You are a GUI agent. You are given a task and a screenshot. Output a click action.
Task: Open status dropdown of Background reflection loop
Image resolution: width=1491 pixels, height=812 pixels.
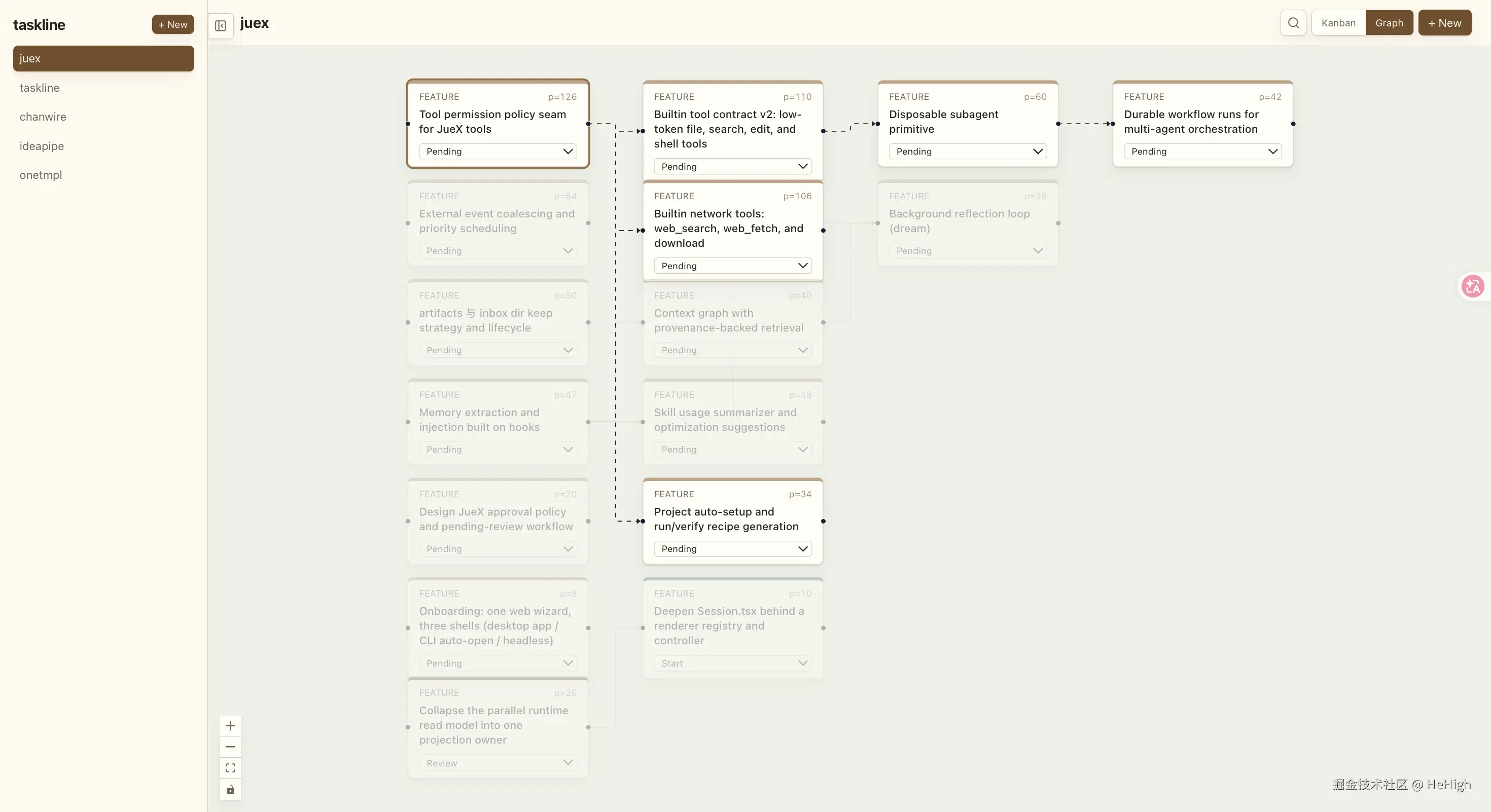pyautogui.click(x=968, y=251)
